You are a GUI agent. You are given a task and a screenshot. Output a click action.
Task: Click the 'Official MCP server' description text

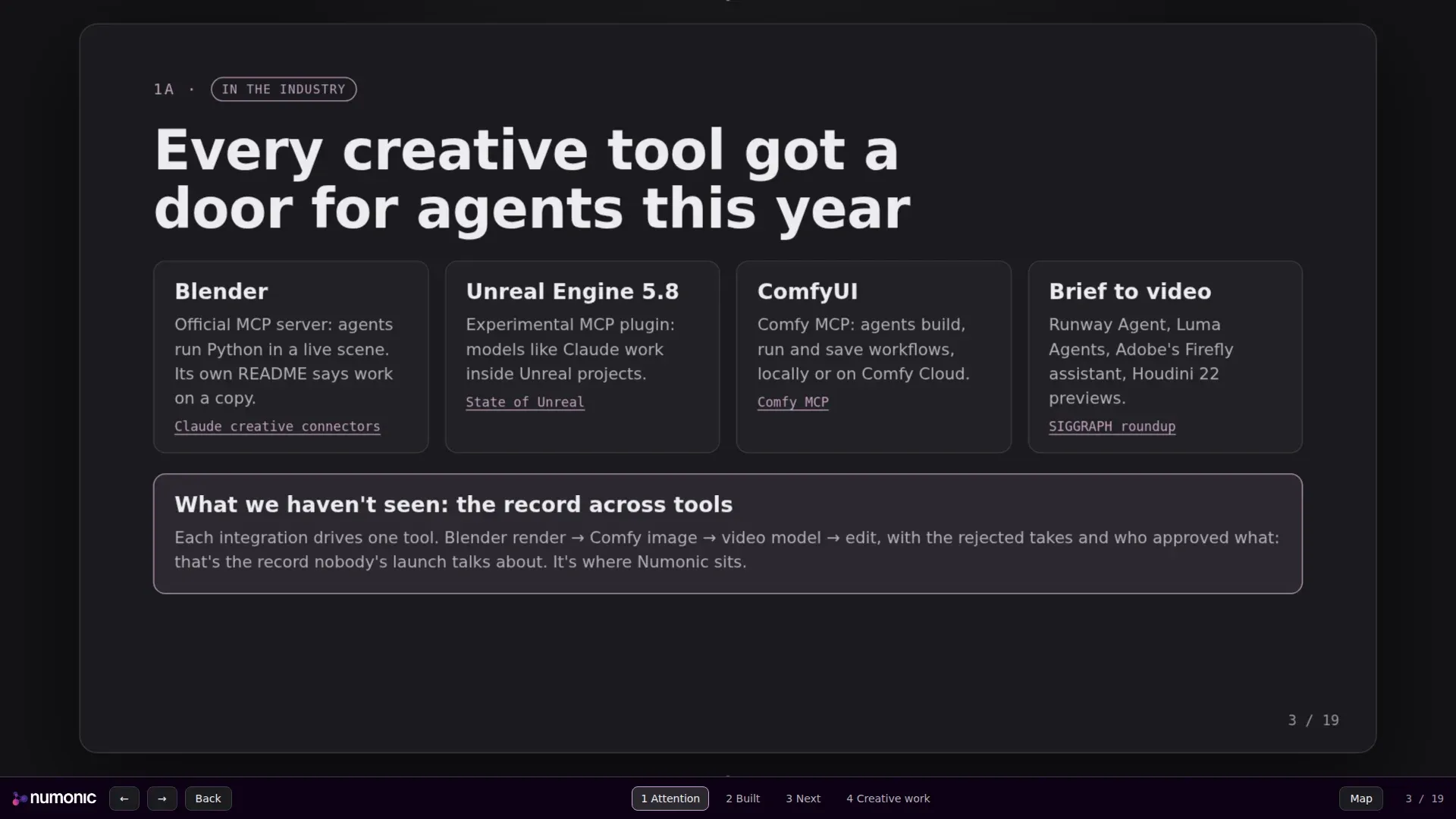click(284, 361)
